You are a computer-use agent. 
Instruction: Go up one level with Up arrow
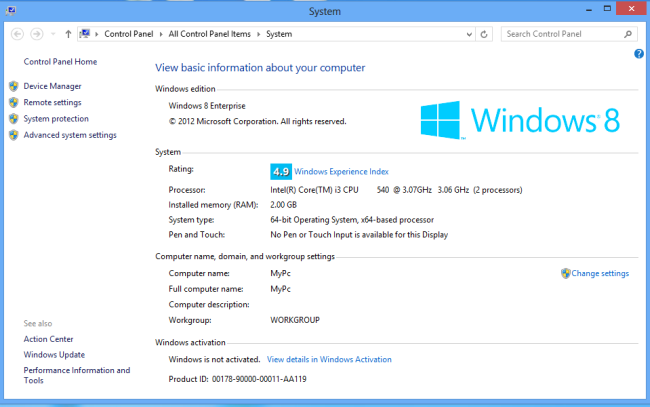point(68,34)
